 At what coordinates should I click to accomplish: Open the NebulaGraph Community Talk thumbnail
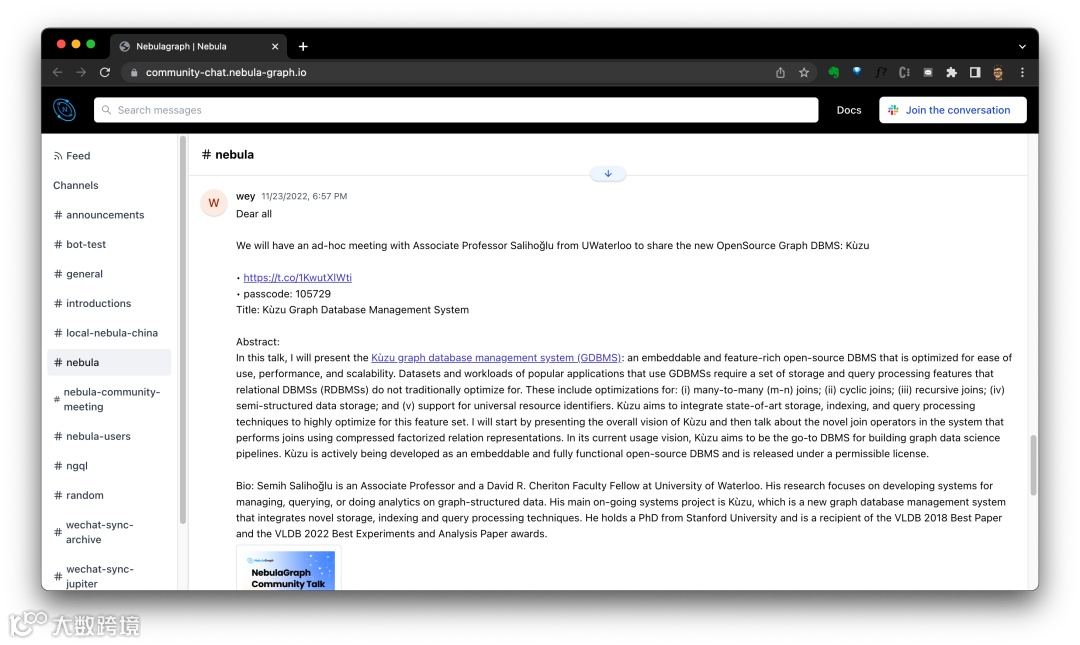(x=289, y=569)
